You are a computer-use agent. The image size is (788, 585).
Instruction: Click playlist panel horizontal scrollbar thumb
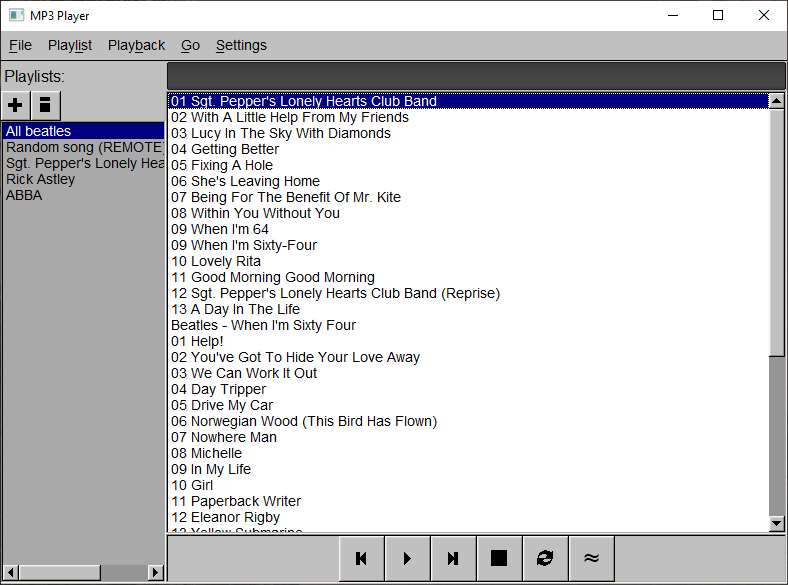coord(59,572)
